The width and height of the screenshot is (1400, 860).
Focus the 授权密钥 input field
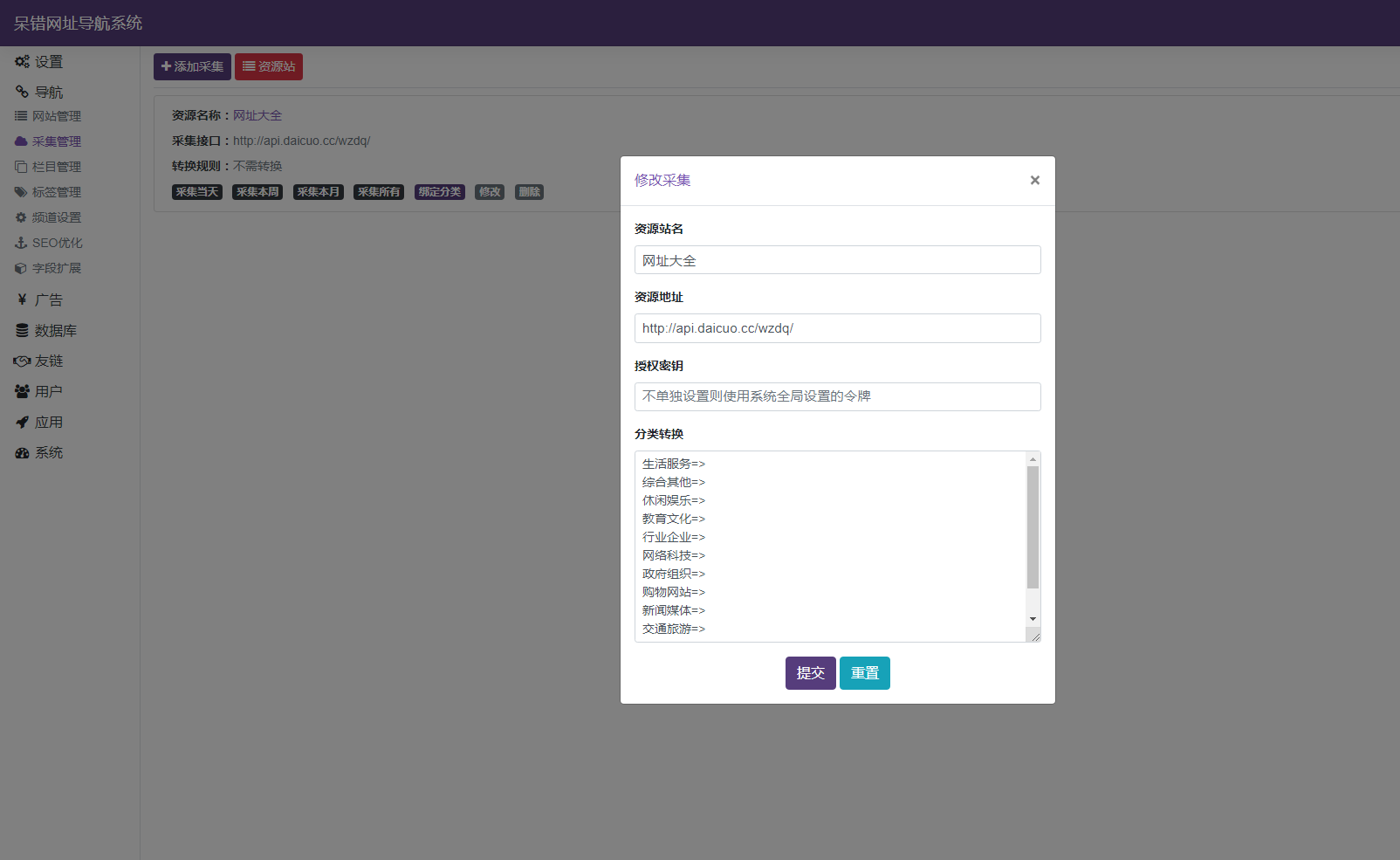[837, 396]
